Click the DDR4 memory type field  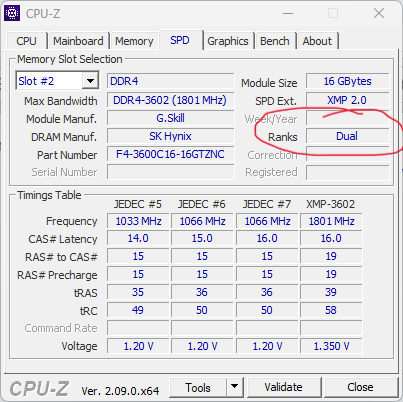(x=171, y=81)
